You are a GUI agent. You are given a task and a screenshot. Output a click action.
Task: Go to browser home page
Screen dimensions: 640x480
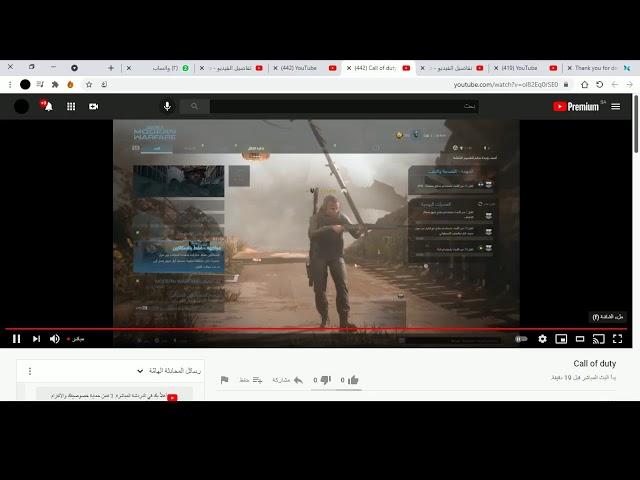584,84
